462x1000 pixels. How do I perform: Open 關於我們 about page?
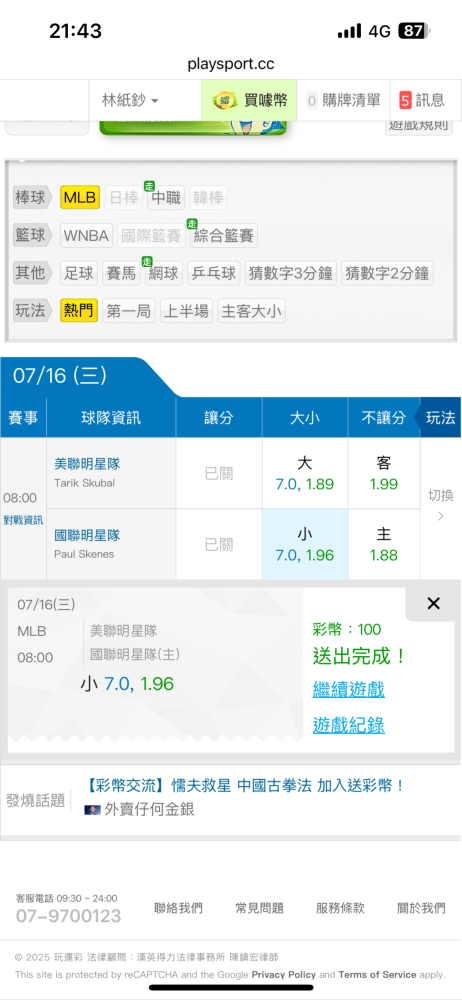(421, 908)
